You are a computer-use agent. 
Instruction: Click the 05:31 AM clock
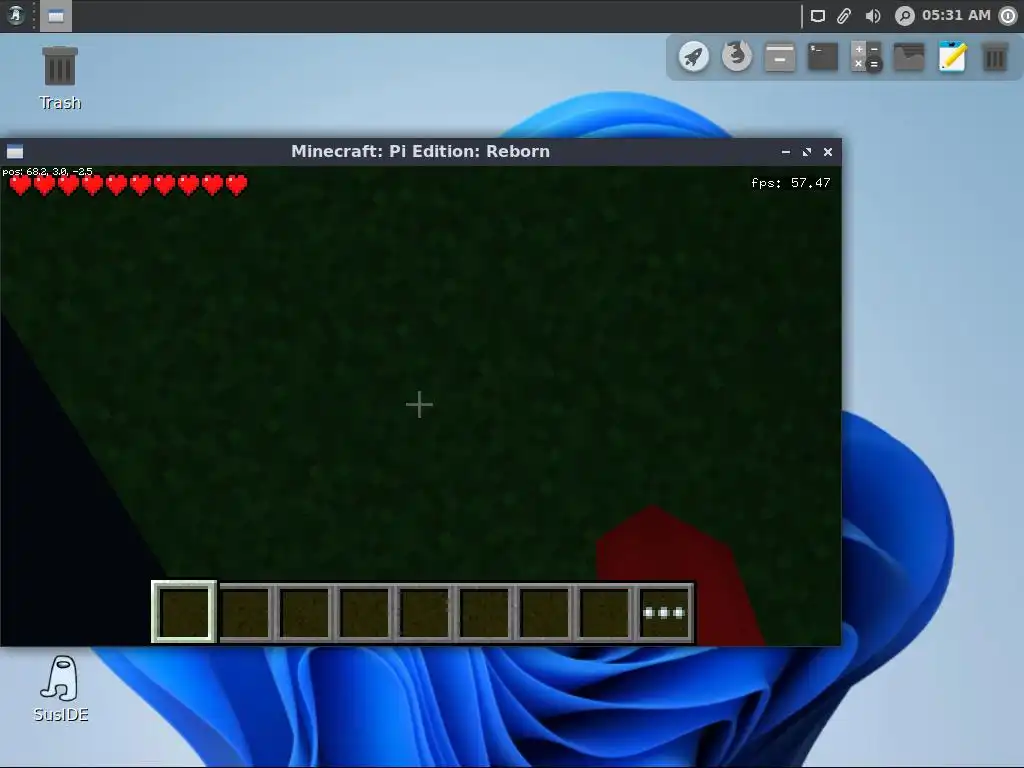coord(956,15)
